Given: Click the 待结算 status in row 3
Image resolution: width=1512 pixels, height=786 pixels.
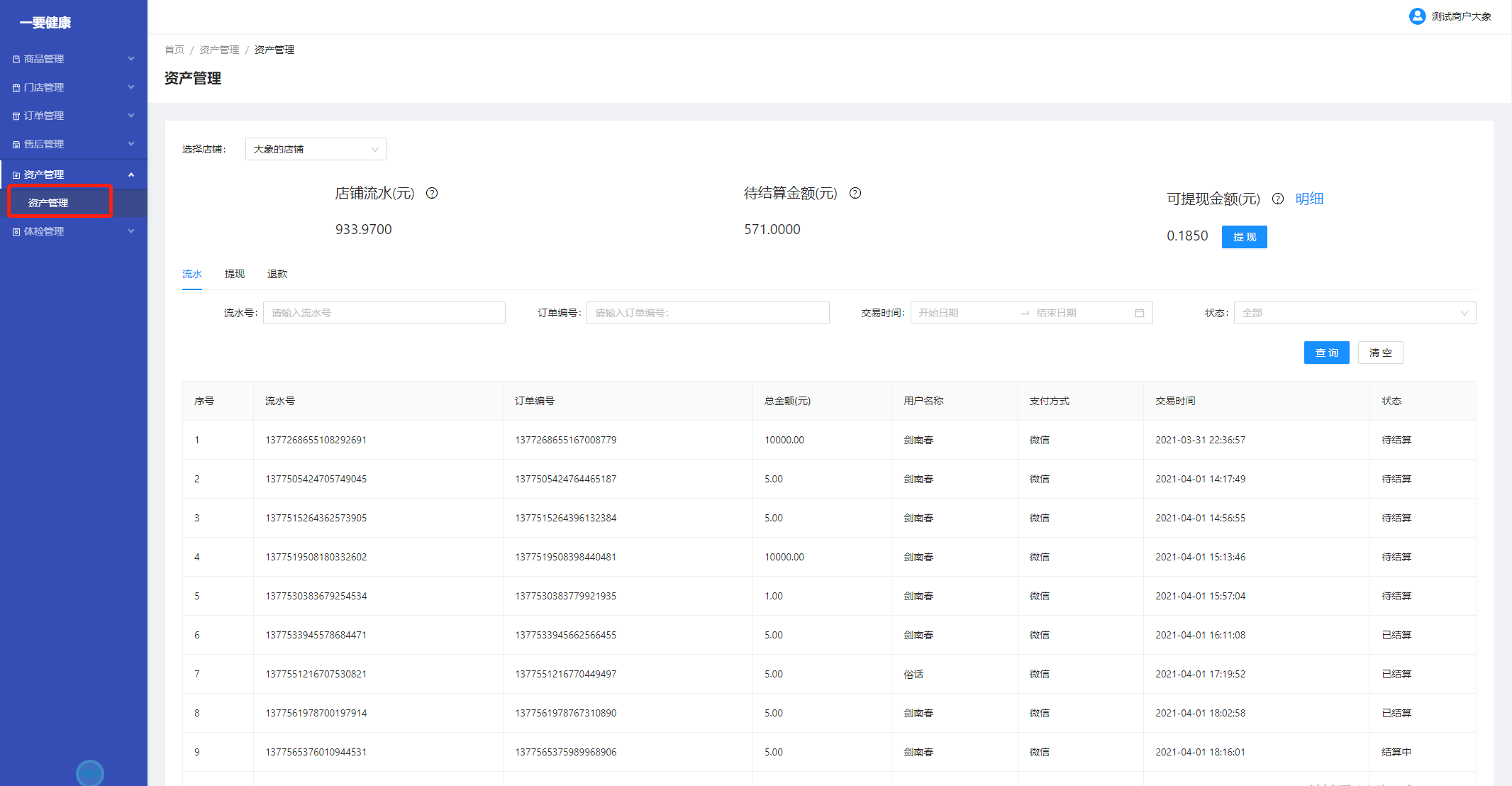Looking at the screenshot, I should click(1396, 518).
